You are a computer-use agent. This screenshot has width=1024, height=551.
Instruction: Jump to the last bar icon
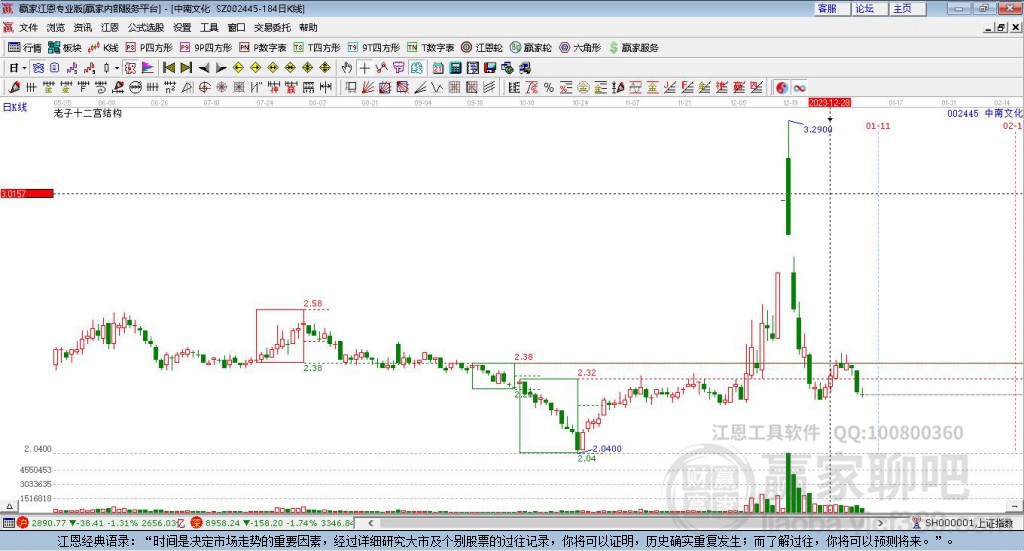[186, 68]
